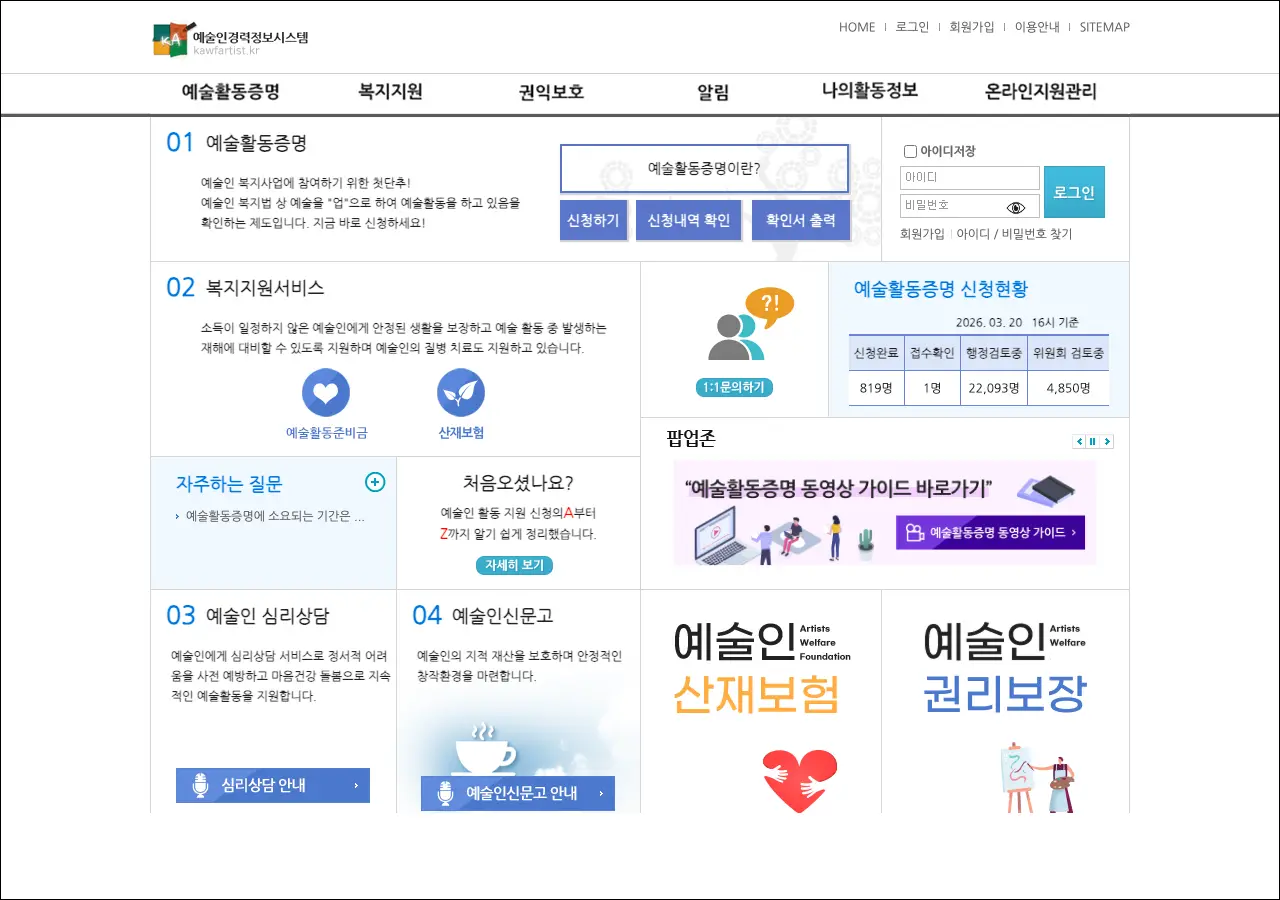Expand the 나의활동정보 menu

[869, 91]
